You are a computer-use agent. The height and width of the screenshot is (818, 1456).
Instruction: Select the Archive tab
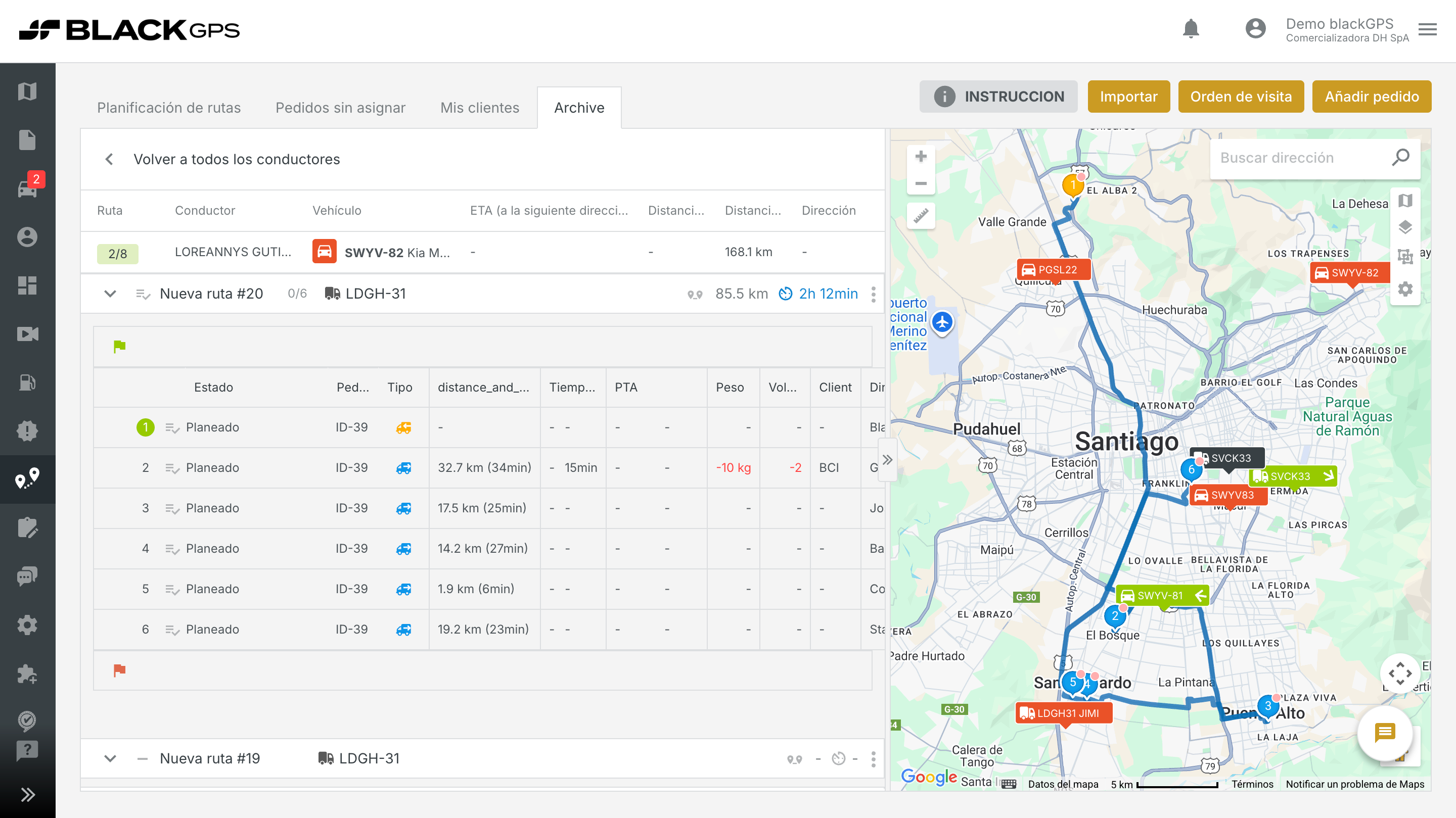579,108
